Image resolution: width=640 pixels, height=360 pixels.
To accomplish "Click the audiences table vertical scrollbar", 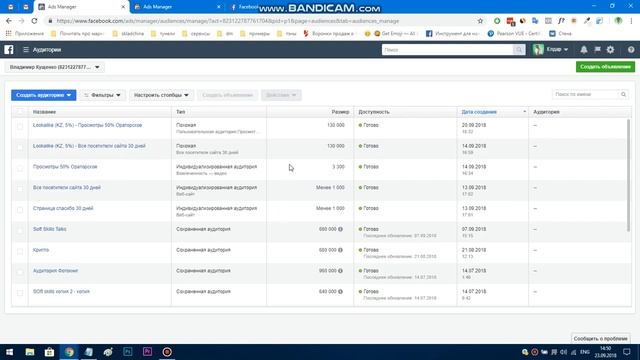I will tap(628, 176).
